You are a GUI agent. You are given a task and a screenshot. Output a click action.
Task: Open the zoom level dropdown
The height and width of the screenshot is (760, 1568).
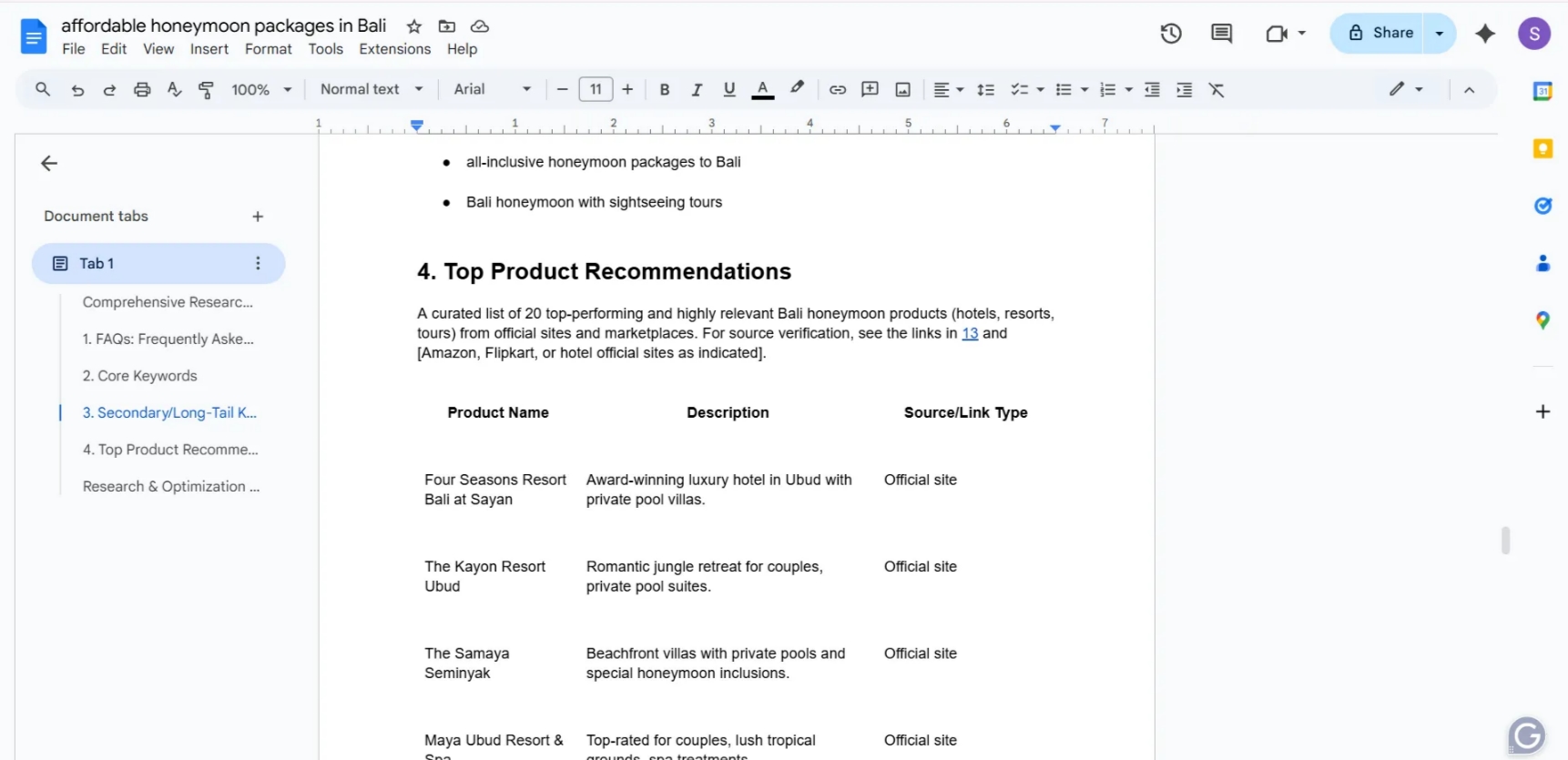(261, 89)
